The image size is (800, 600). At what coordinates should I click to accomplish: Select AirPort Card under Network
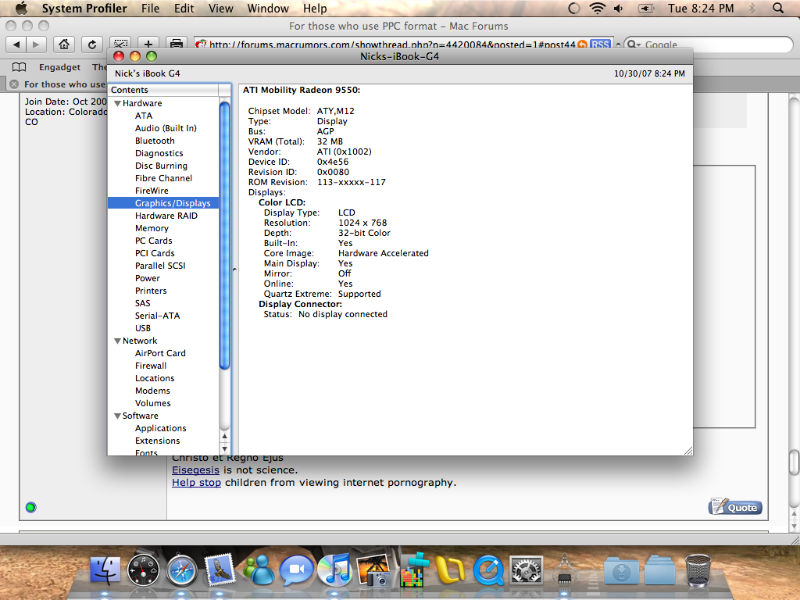(x=160, y=353)
